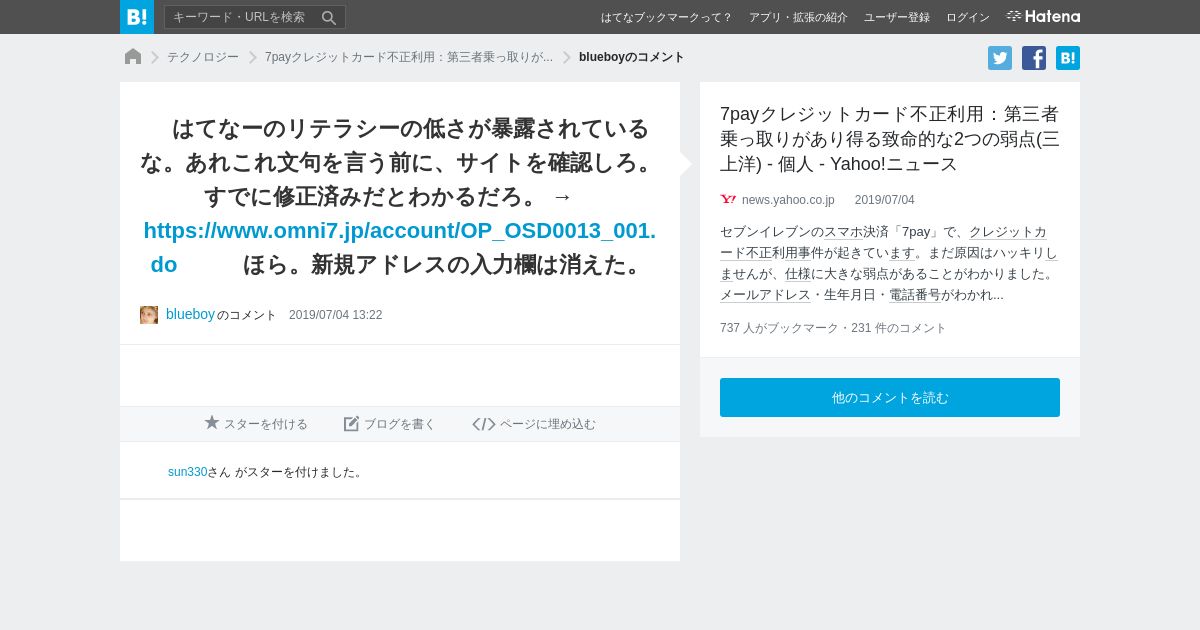Open the Hatena Bookmark B! logo
1200x630 pixels.
pyautogui.click(x=137, y=17)
